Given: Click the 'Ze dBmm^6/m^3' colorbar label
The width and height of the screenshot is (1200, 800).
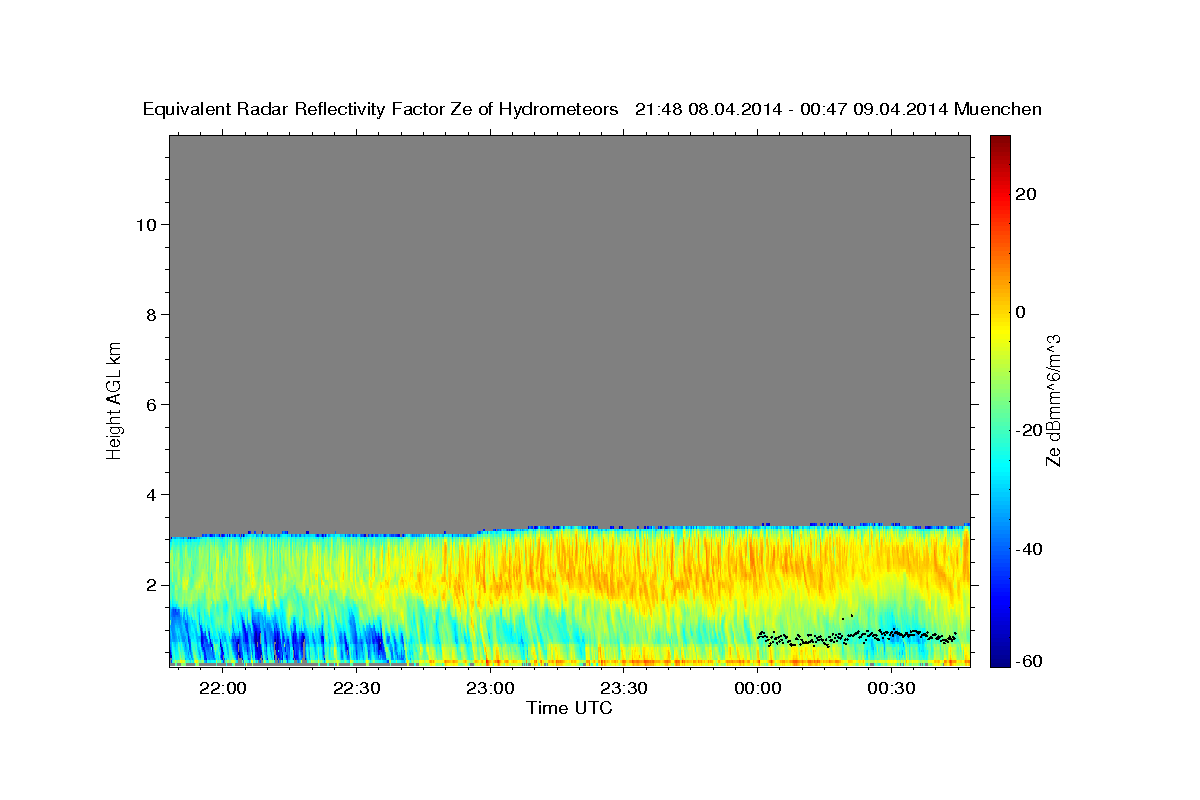Looking at the screenshot, I should point(1053,400).
